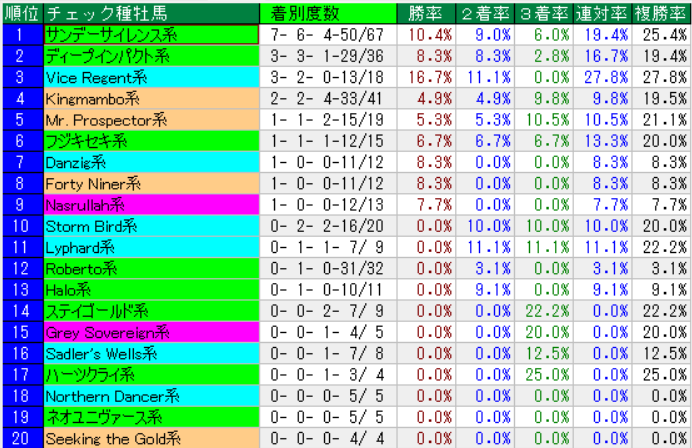The image size is (692, 448).
Task: Click the record 1- 1- 1-12/15
Action: click(x=327, y=141)
